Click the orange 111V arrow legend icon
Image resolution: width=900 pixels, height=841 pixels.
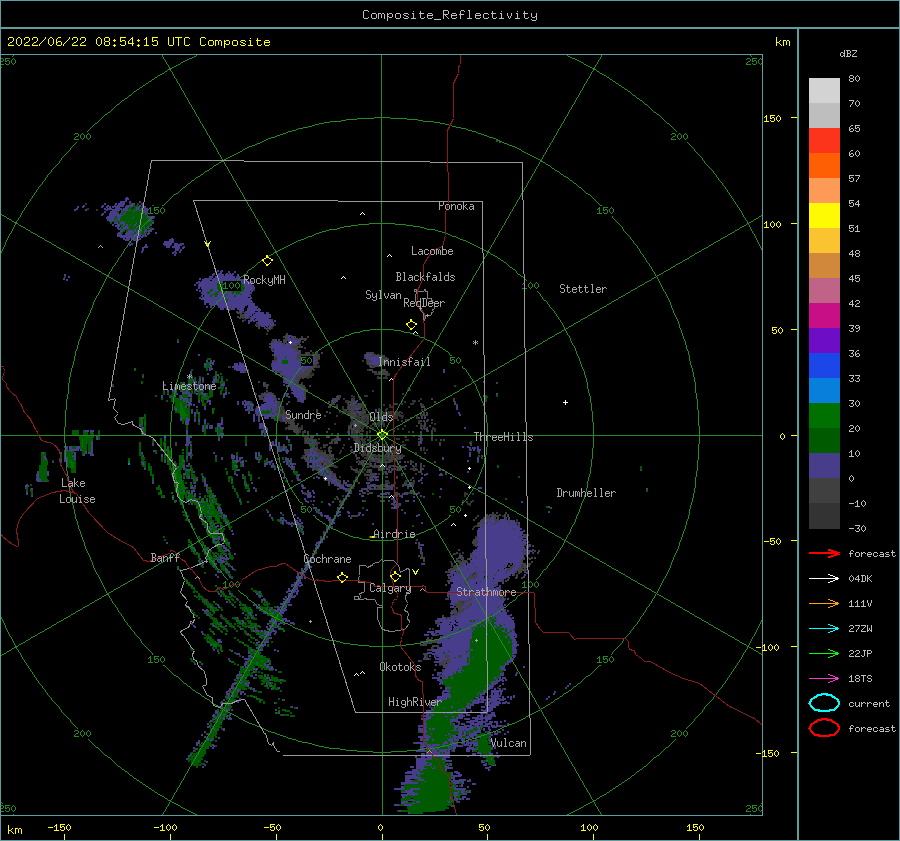tap(824, 603)
